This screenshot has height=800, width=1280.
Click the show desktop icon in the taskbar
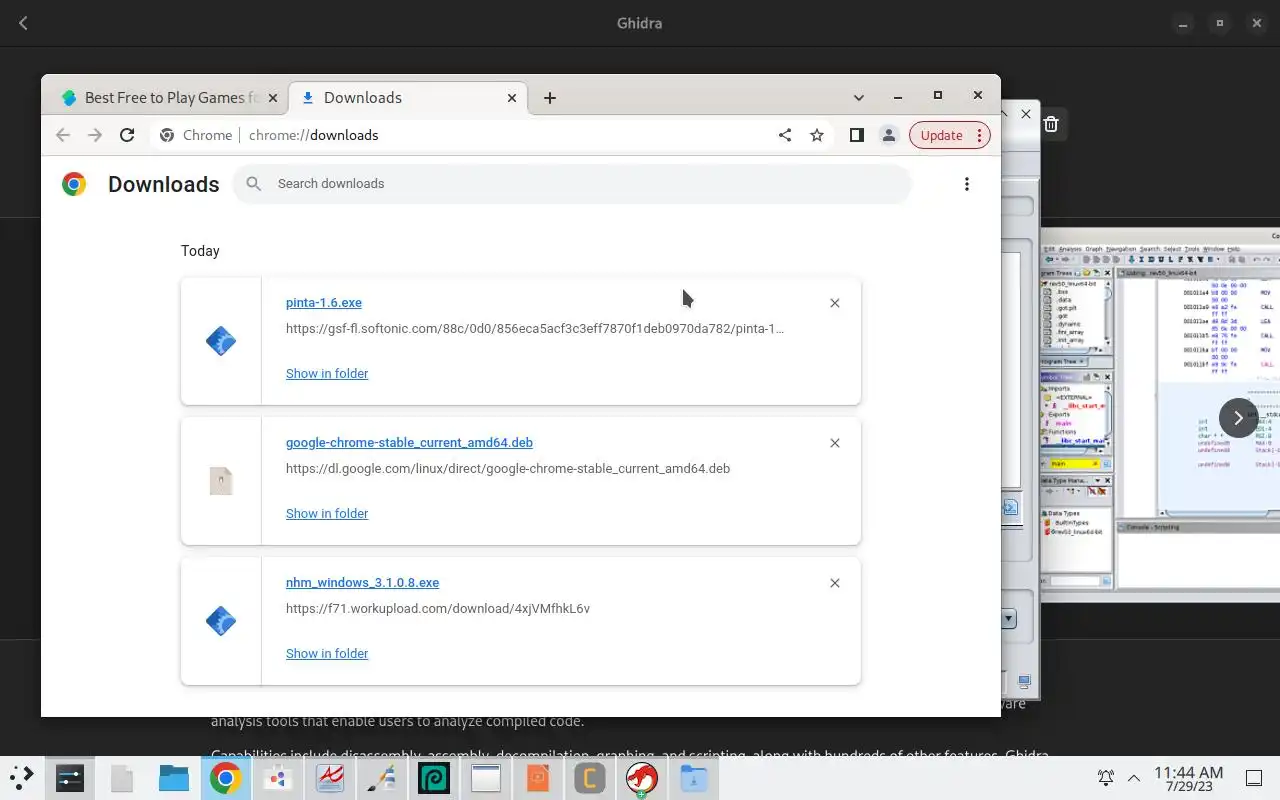[1254, 778]
